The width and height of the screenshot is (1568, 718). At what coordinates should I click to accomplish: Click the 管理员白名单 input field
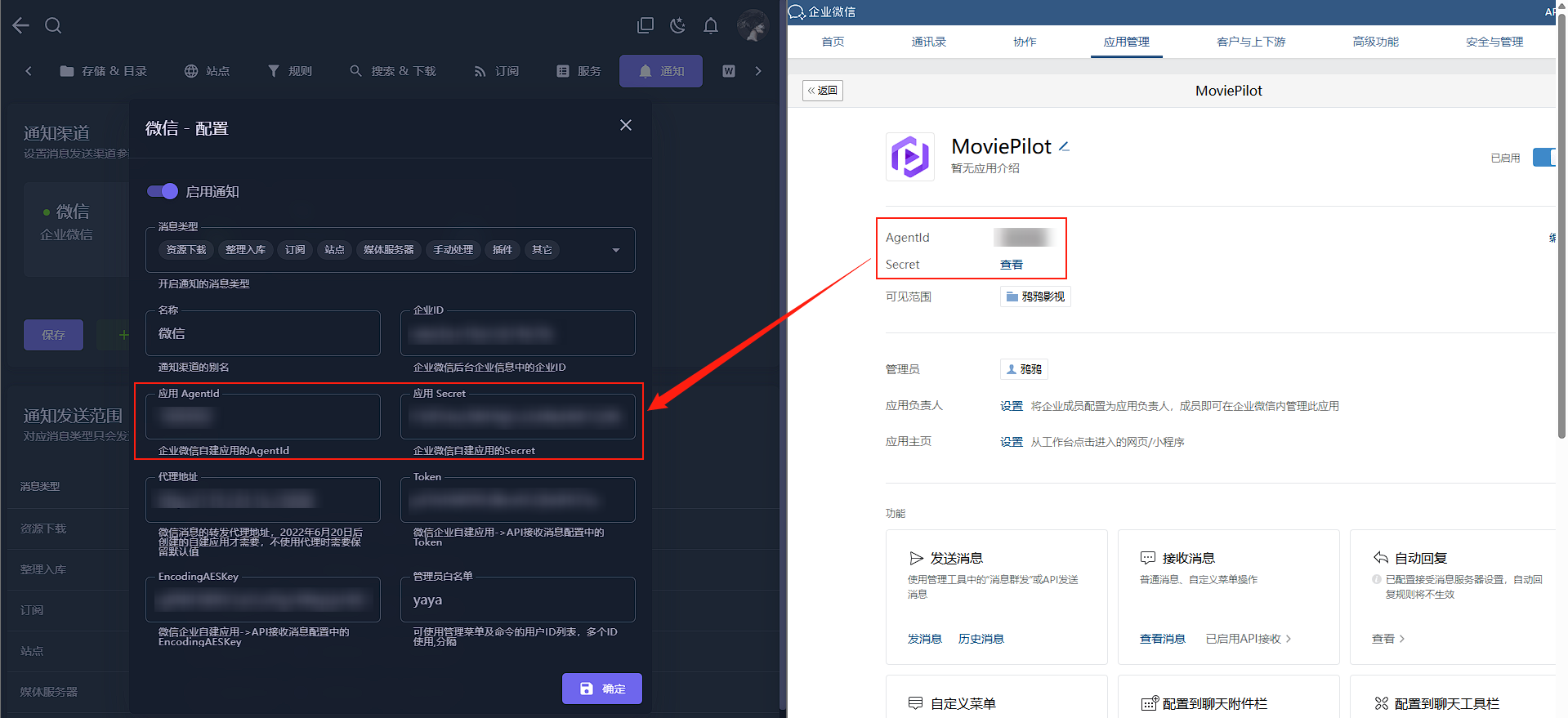point(518,600)
